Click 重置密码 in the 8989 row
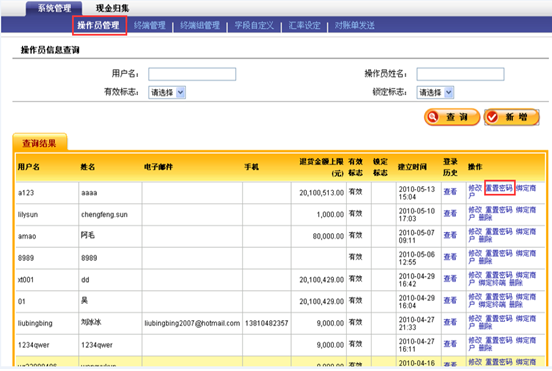 coord(499,254)
